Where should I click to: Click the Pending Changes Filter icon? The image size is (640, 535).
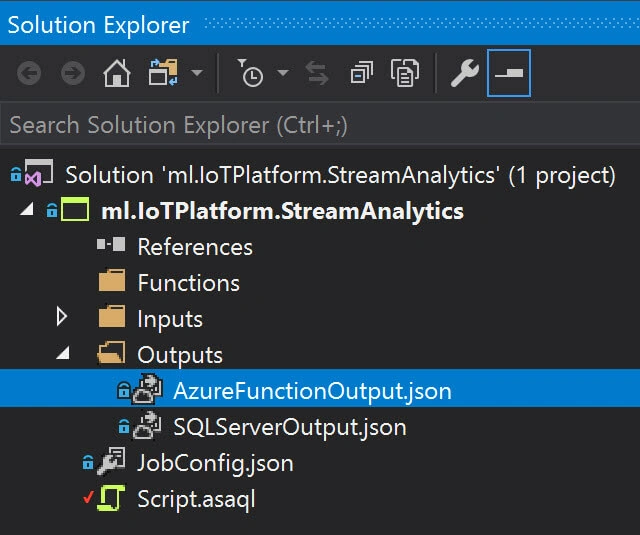[250, 73]
